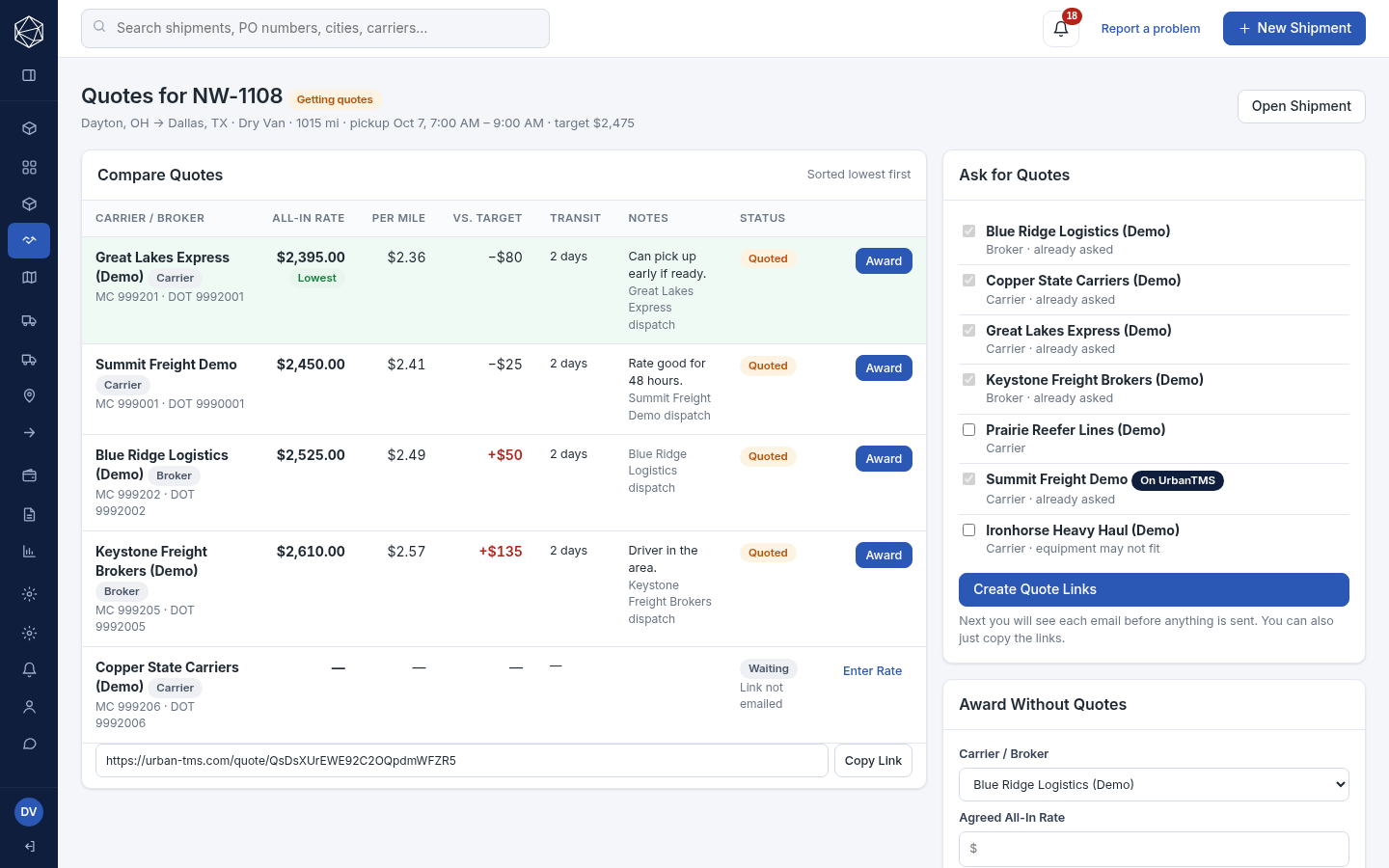This screenshot has width=1389, height=868.
Task: Click the Copy Link button
Action: tap(873, 761)
